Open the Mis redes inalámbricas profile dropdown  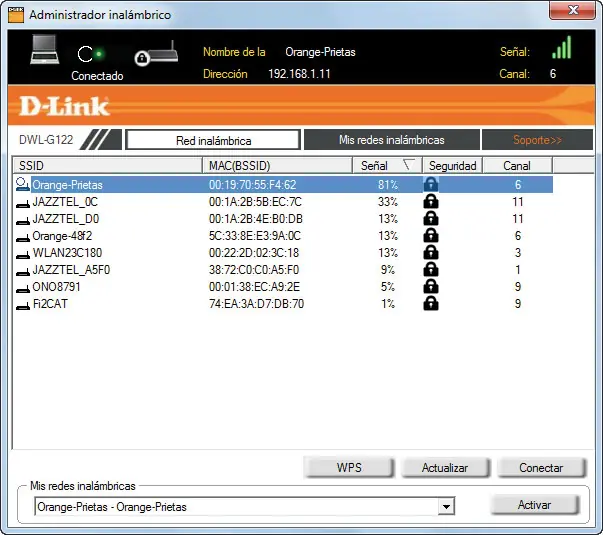point(446,507)
